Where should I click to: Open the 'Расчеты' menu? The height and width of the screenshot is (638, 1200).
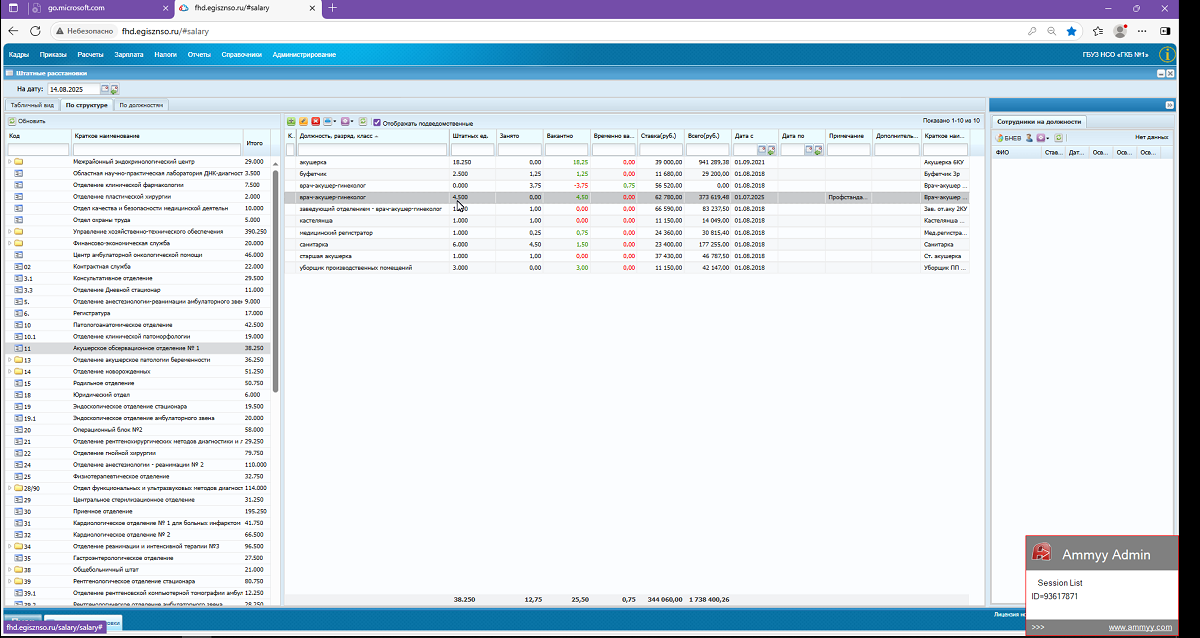tap(91, 54)
